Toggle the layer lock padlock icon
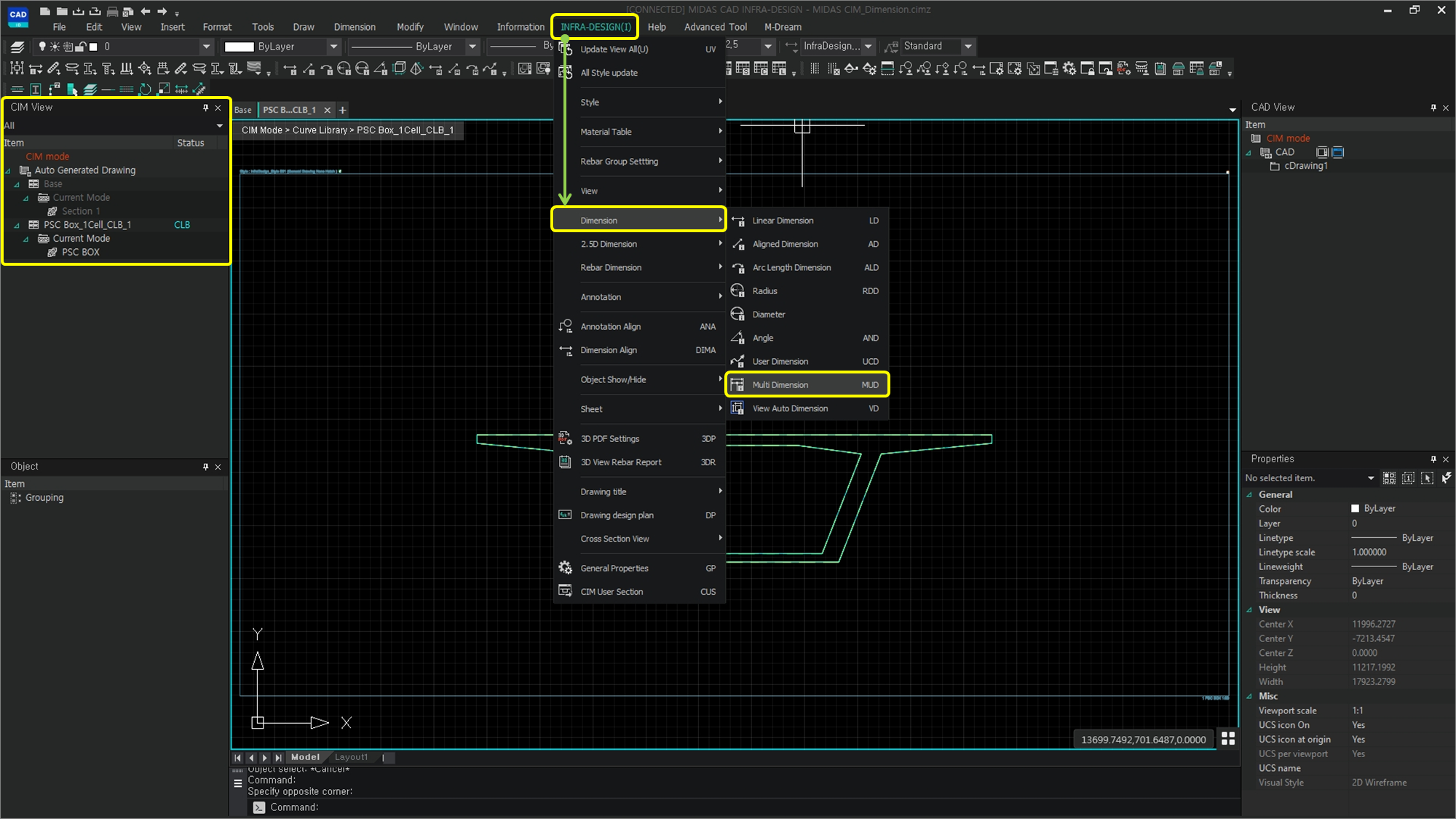Screen dimensions: 1456x819 (x=81, y=47)
